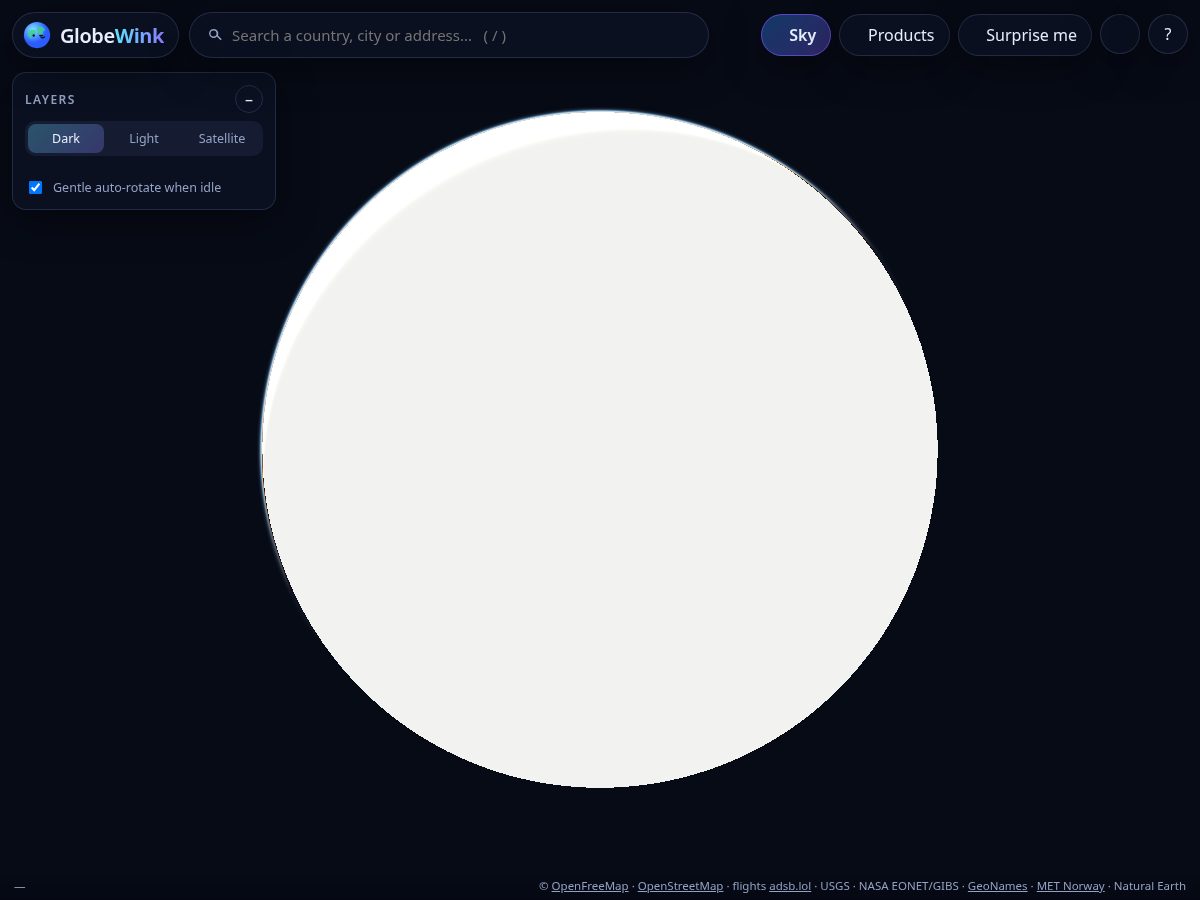Open the adsb.lol flights link
The width and height of the screenshot is (1200, 900).
pyautogui.click(x=790, y=886)
